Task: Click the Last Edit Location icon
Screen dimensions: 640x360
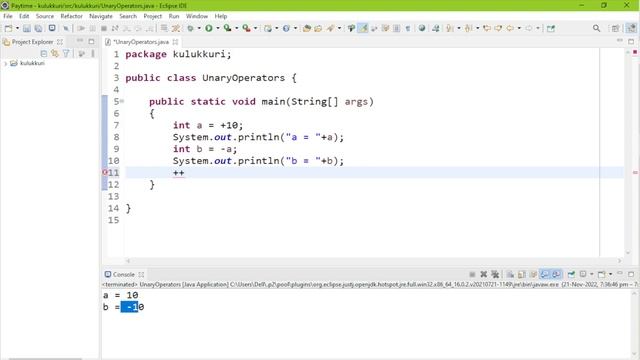Action: point(487,28)
